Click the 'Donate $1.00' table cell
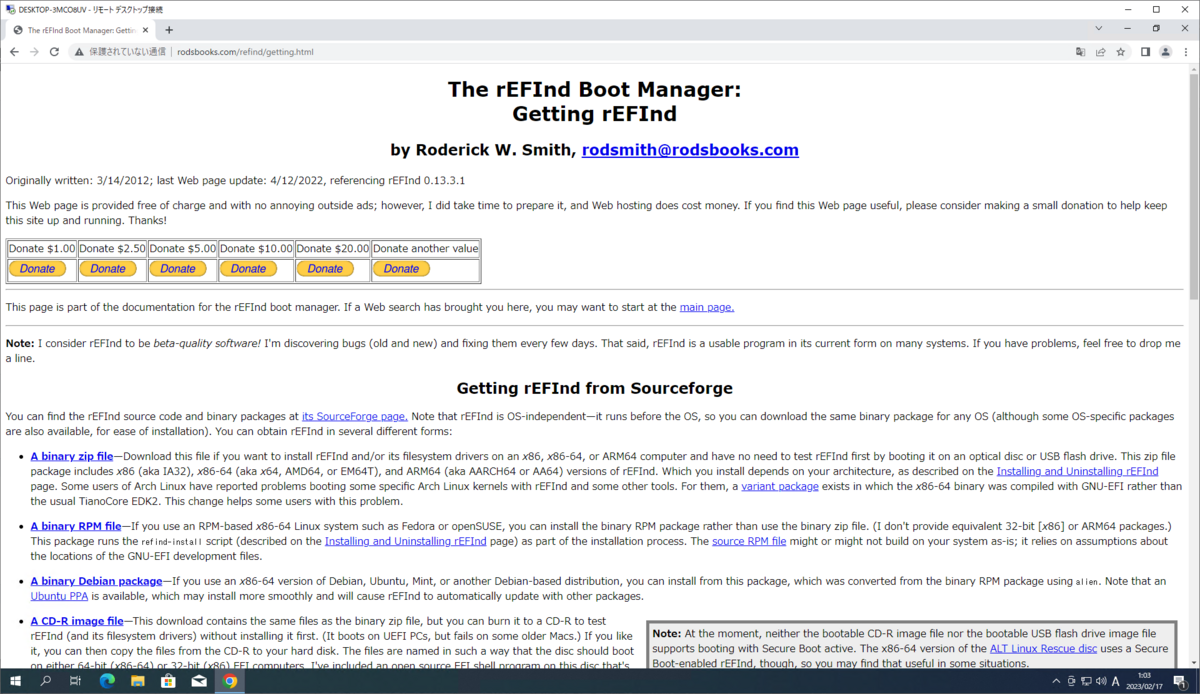This screenshot has height=694, width=1200. [x=42, y=248]
